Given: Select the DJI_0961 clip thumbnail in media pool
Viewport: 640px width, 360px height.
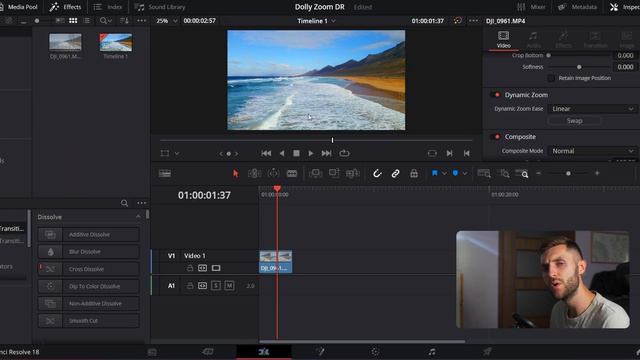Looking at the screenshot, I should tap(65, 42).
